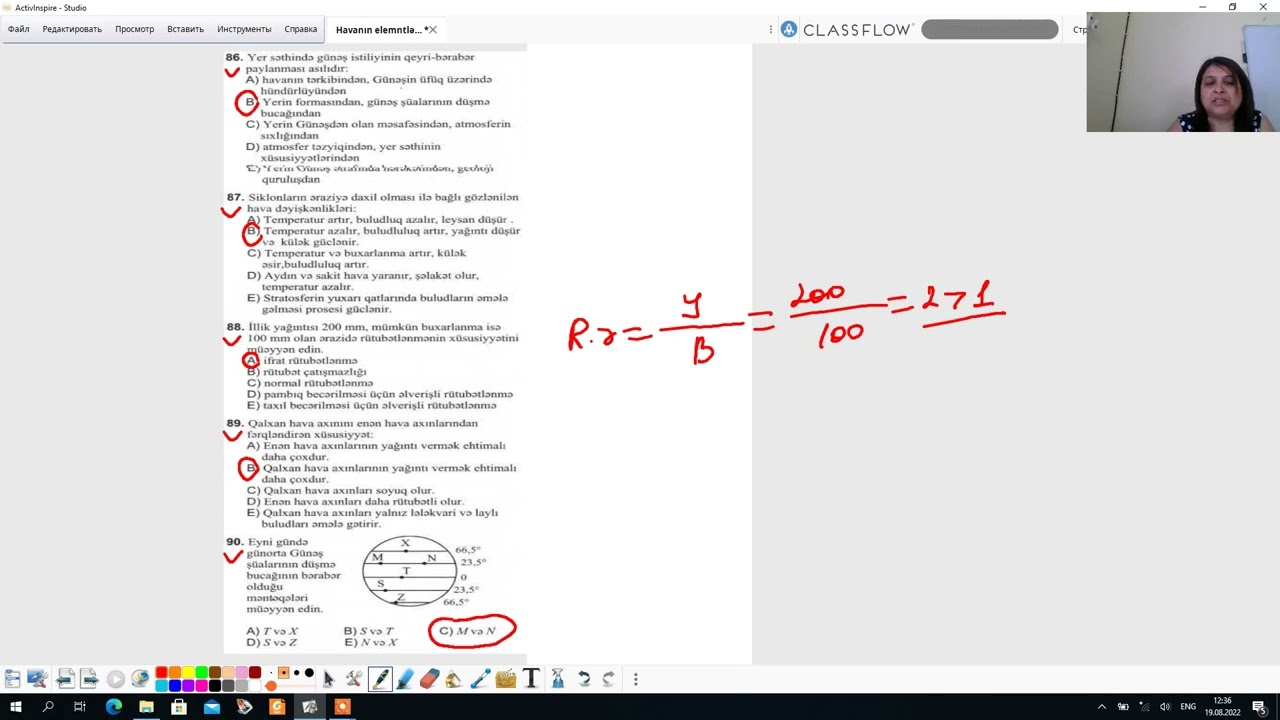The height and width of the screenshot is (720, 1280).
Task: Open the volume control in tray
Action: click(1165, 707)
